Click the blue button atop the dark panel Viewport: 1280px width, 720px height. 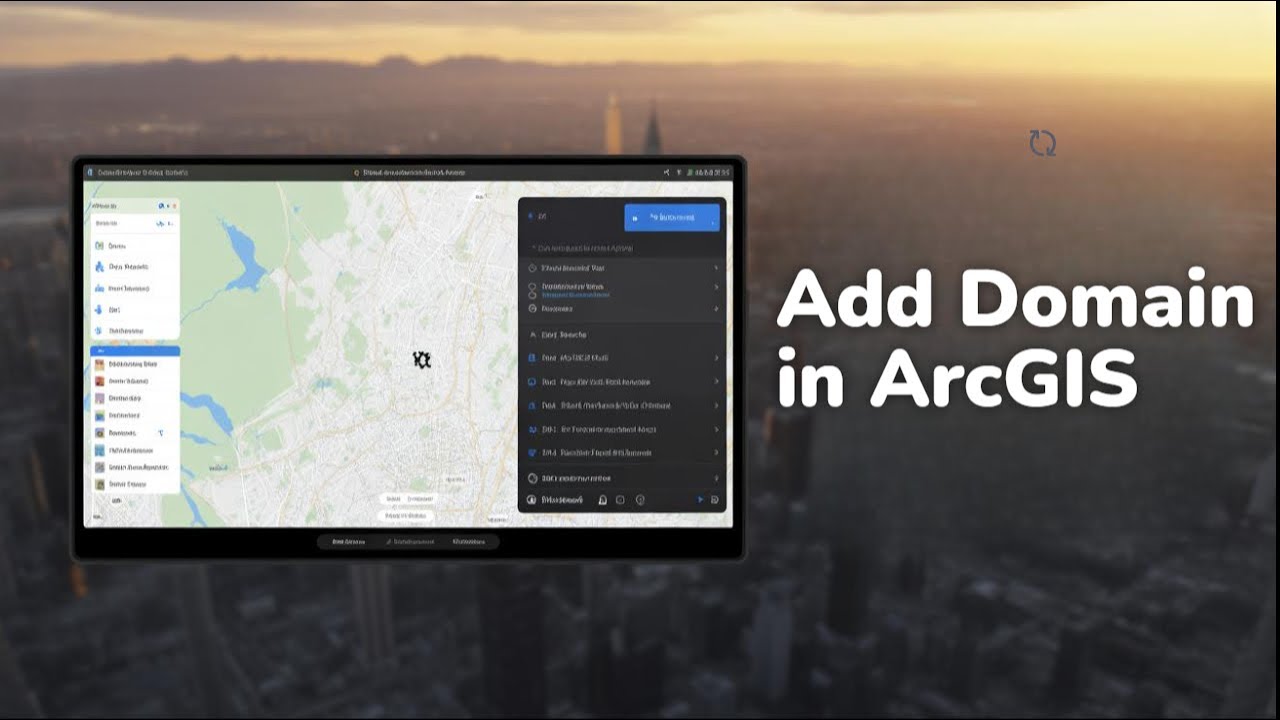coord(672,217)
